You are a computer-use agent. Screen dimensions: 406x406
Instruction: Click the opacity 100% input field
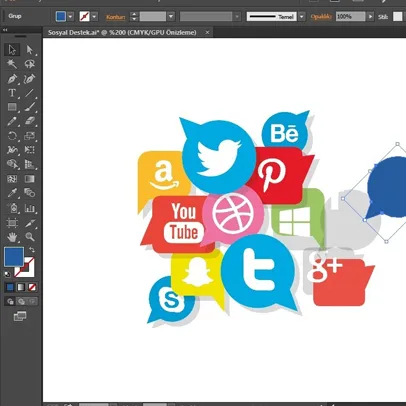coord(350,16)
